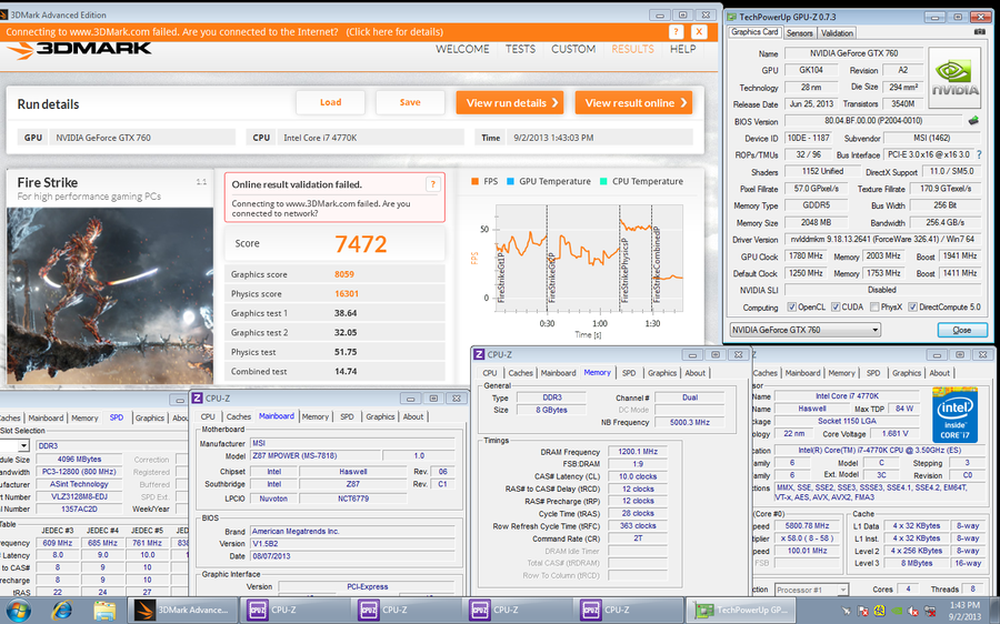Select the Graphics Card tab in GPU-Z

(x=754, y=32)
